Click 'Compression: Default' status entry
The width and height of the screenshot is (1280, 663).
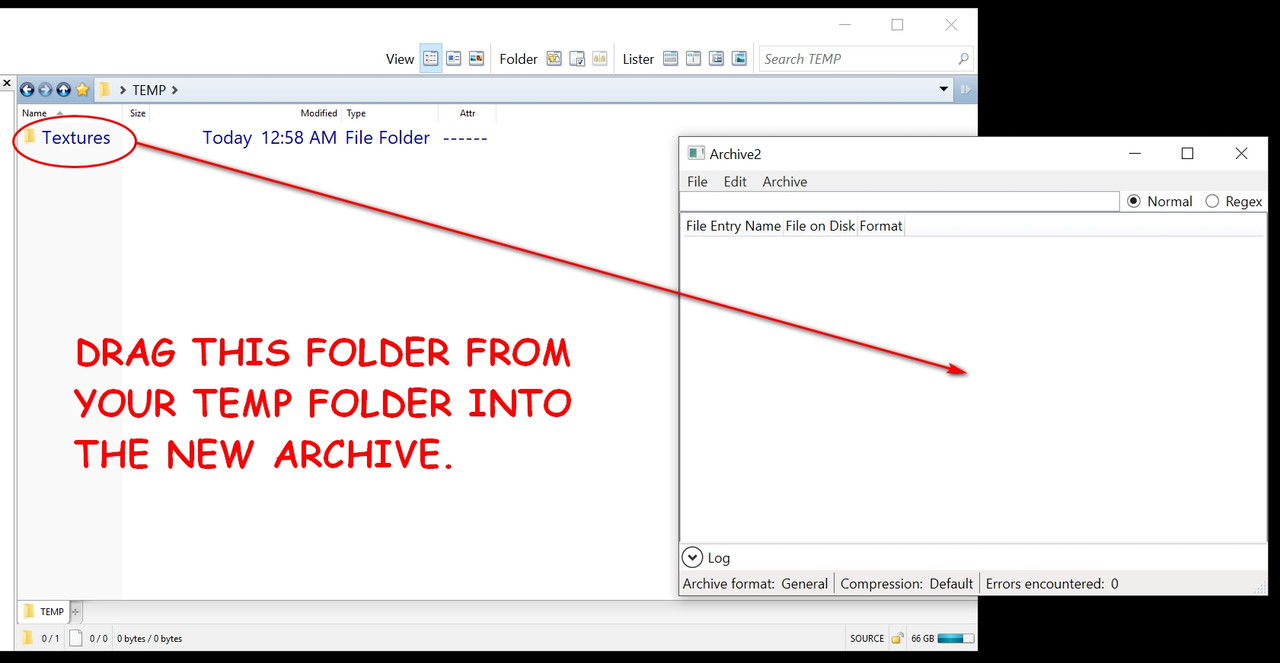(x=907, y=584)
